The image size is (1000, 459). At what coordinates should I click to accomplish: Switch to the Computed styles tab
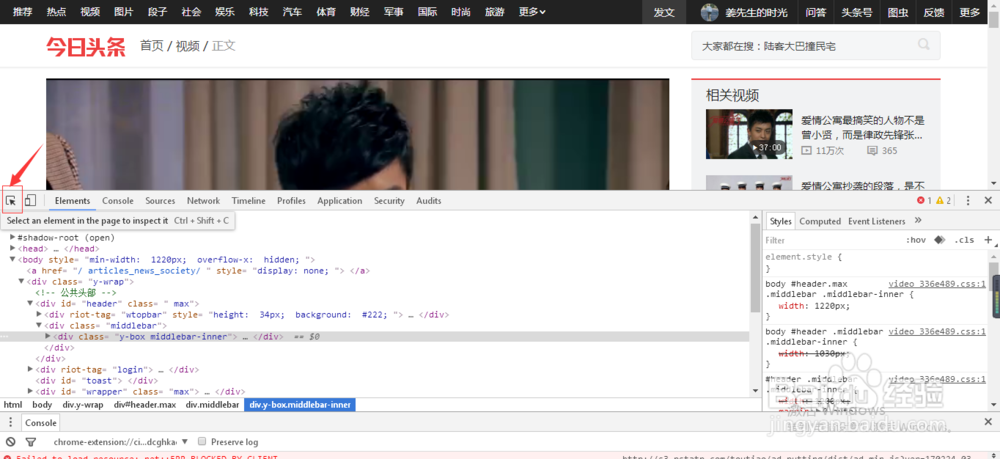[820, 221]
